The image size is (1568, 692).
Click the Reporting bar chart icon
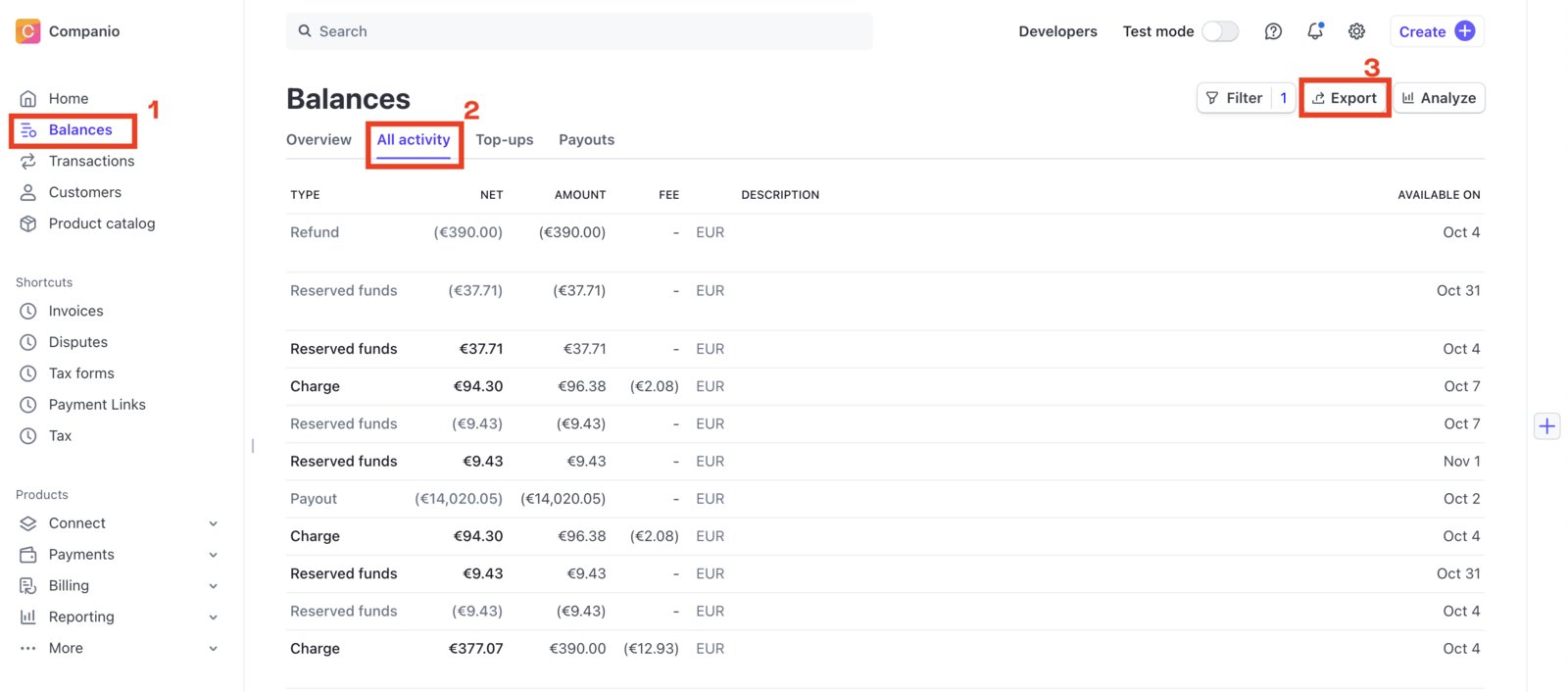click(x=28, y=618)
